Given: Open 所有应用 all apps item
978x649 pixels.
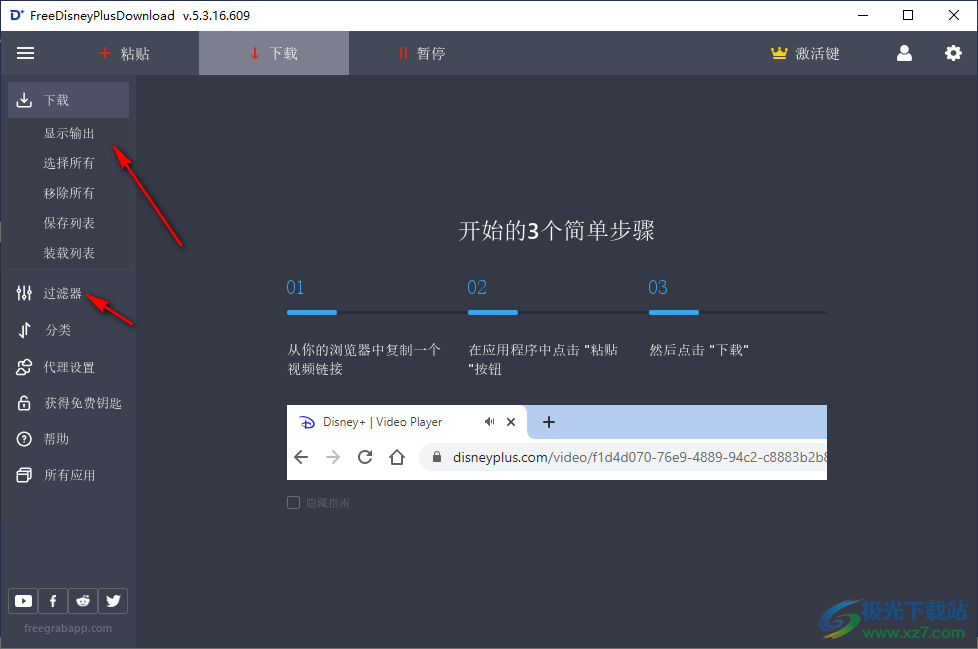Looking at the screenshot, I should click(69, 475).
